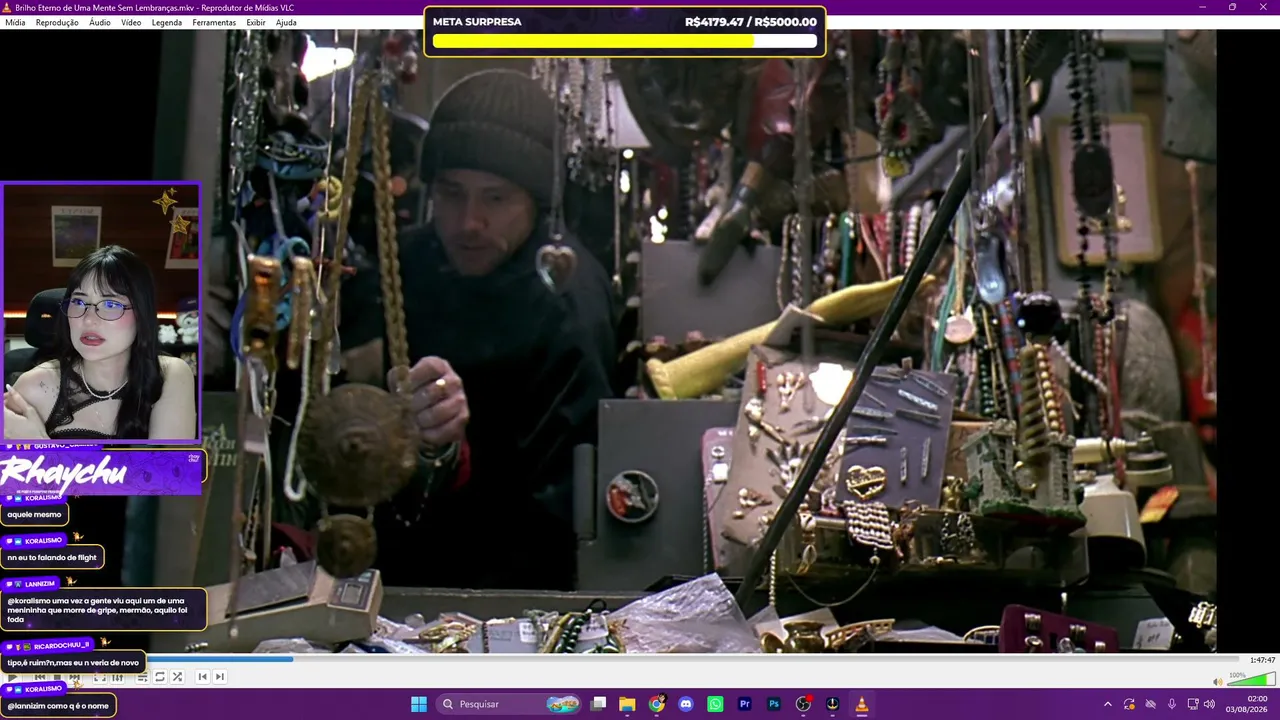This screenshot has height=720, width=1280.
Task: Click the VLC cone icon in the taskbar
Action: [x=862, y=704]
